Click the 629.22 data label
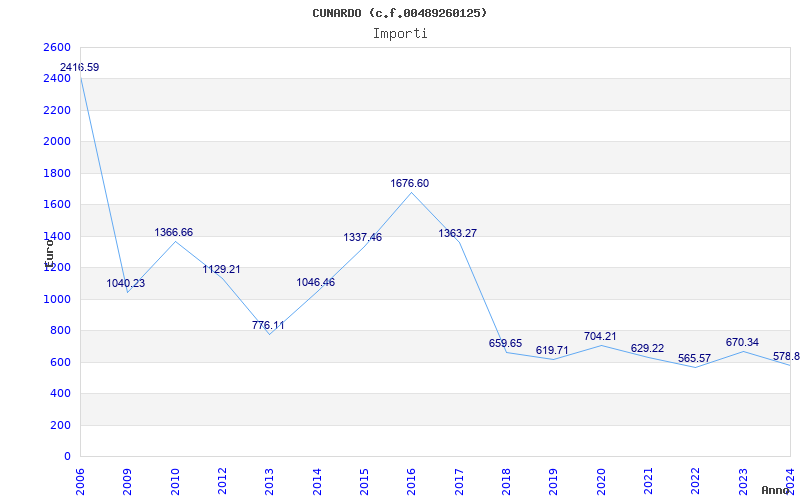 (x=647, y=348)
